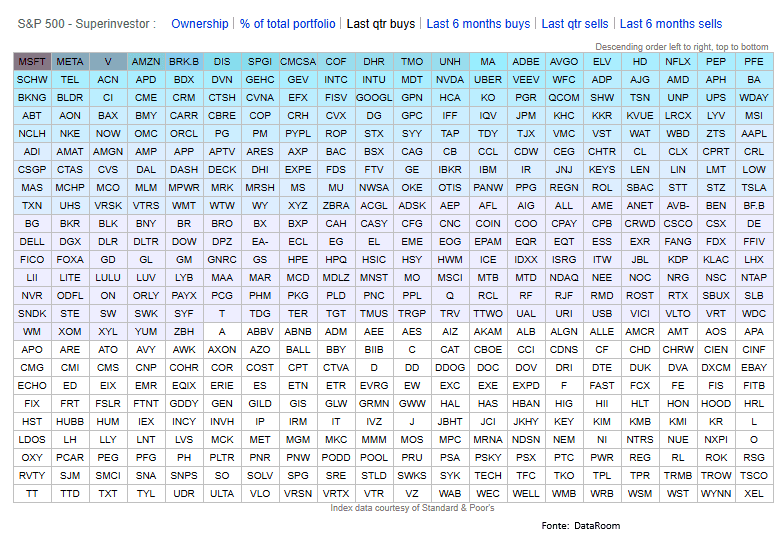
Task: Select the TT ticker cell
Action: [32, 493]
